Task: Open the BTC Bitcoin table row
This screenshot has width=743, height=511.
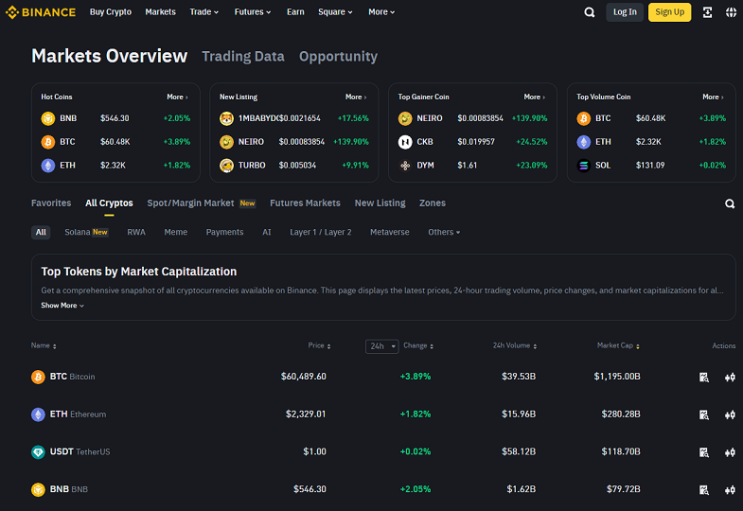Action: click(383, 377)
